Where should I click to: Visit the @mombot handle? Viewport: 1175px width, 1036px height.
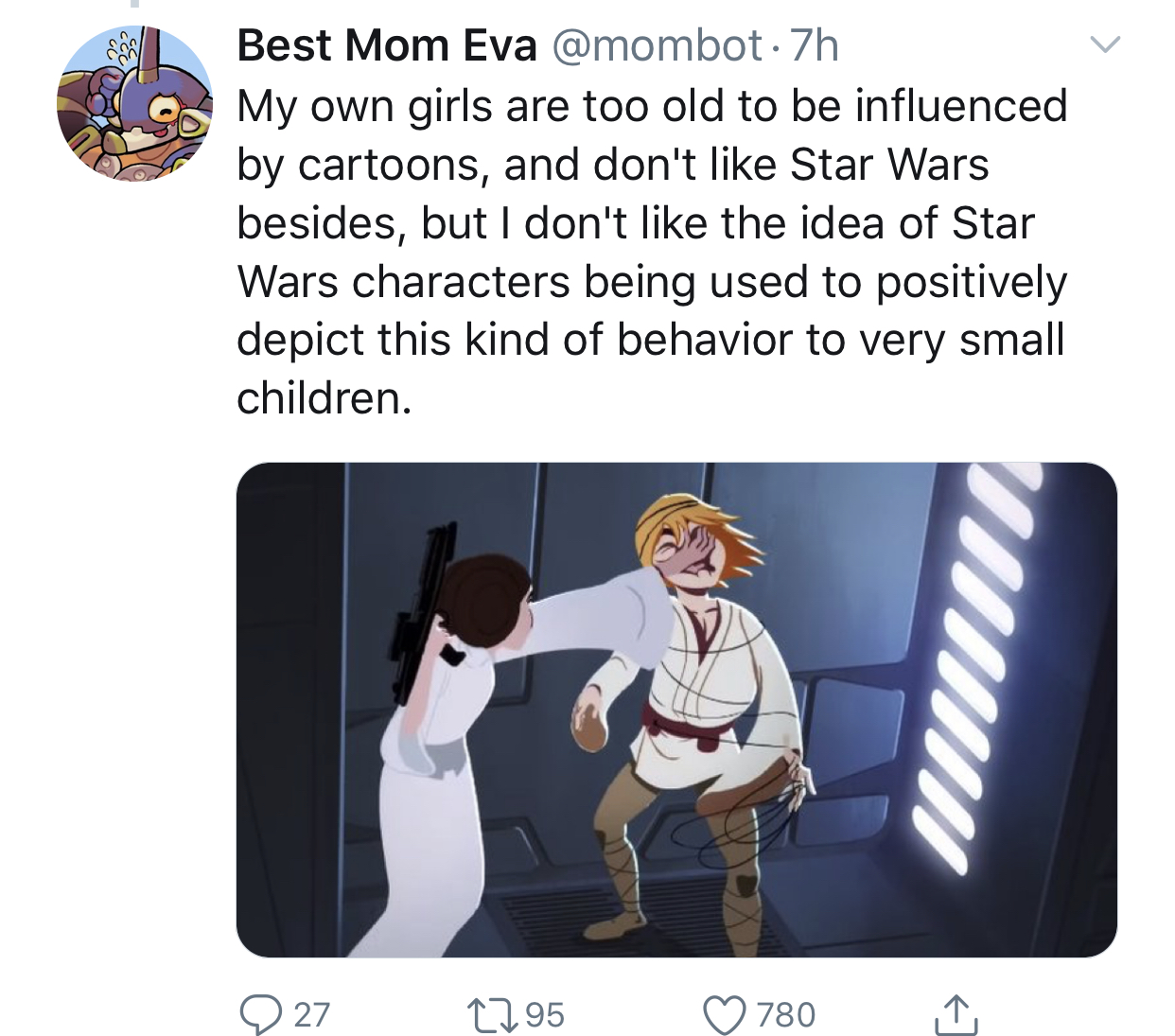(657, 44)
